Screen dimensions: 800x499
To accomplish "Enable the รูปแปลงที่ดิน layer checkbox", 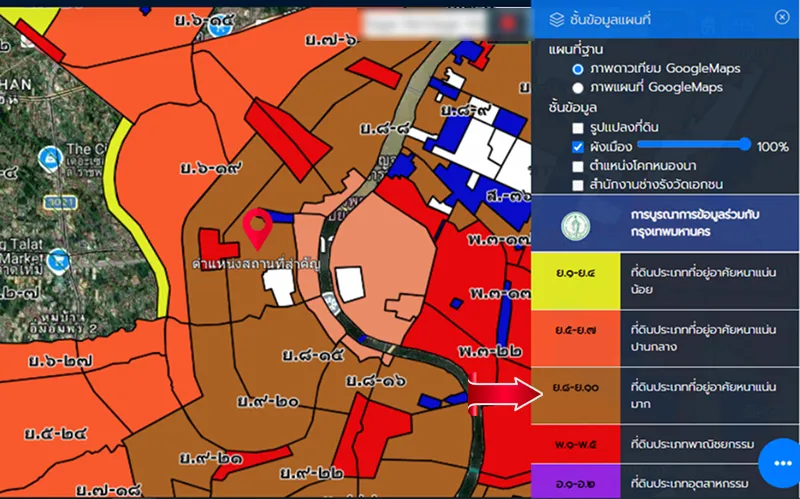I will point(578,128).
